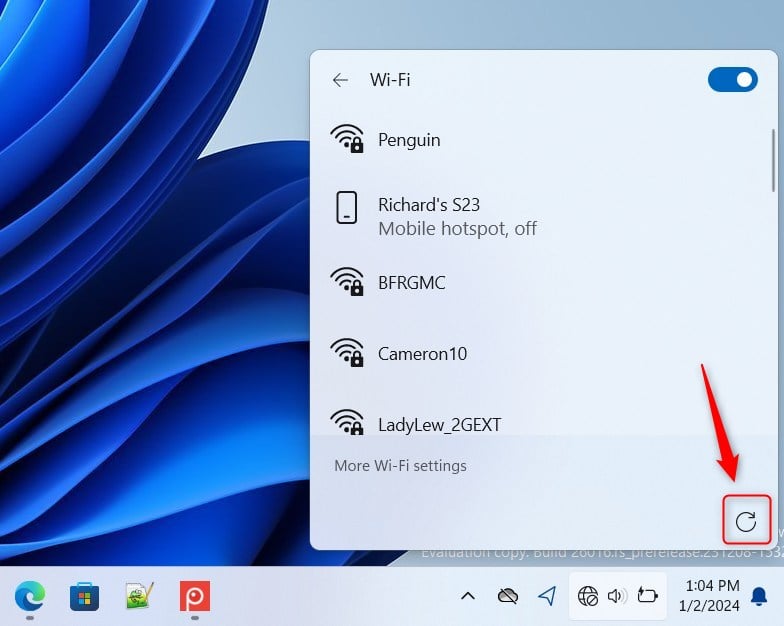Launch Microsoft Store from the taskbar
Screen dimensions: 784x626
84,596
